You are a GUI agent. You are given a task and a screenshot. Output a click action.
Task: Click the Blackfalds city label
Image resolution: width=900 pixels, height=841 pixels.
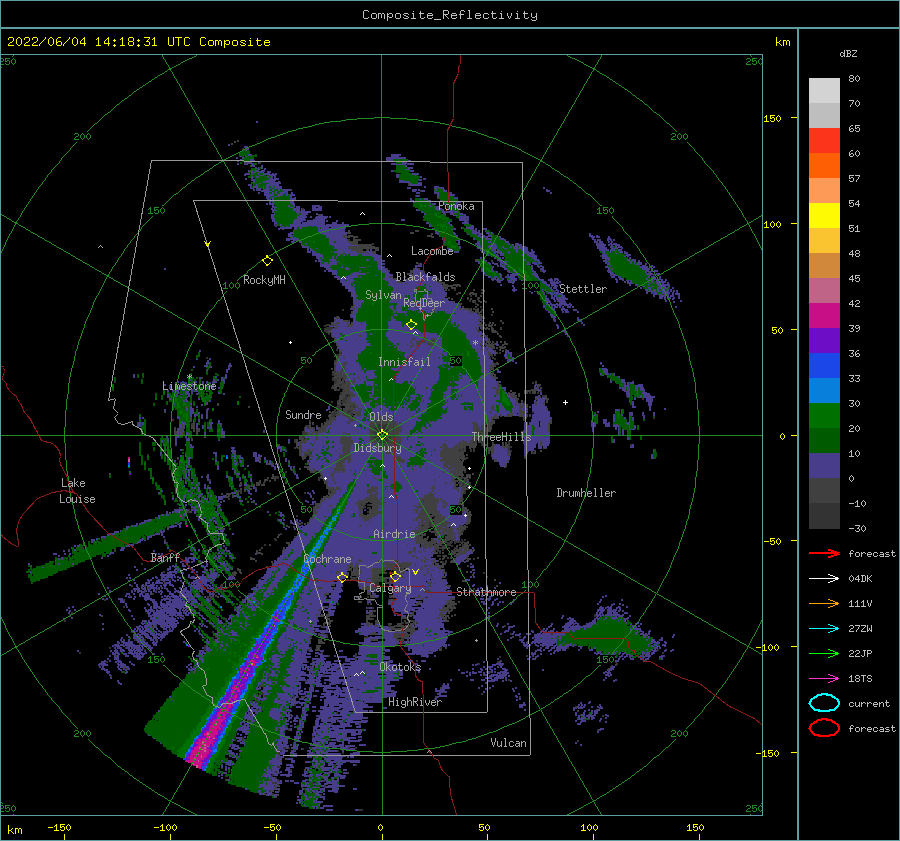[425, 277]
